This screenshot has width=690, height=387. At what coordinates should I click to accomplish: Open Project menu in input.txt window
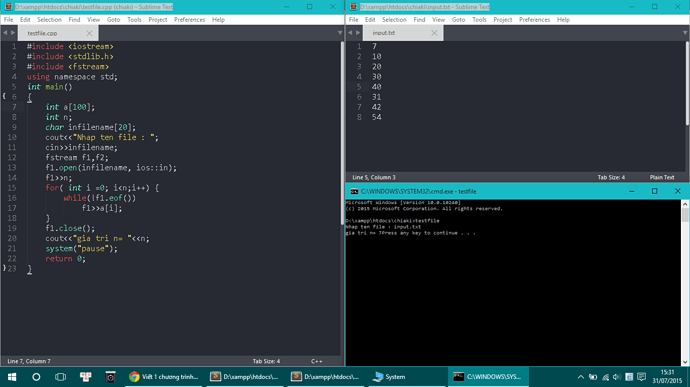(x=503, y=20)
